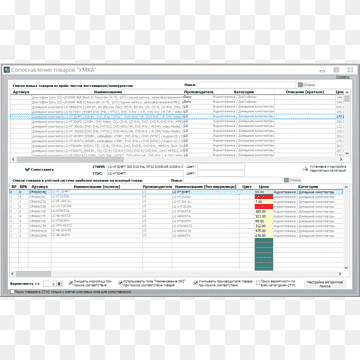The height and width of the screenshot is (360, 360).
Task: Select the first LG HT304PT row in lower table
Action: [x=177, y=192]
